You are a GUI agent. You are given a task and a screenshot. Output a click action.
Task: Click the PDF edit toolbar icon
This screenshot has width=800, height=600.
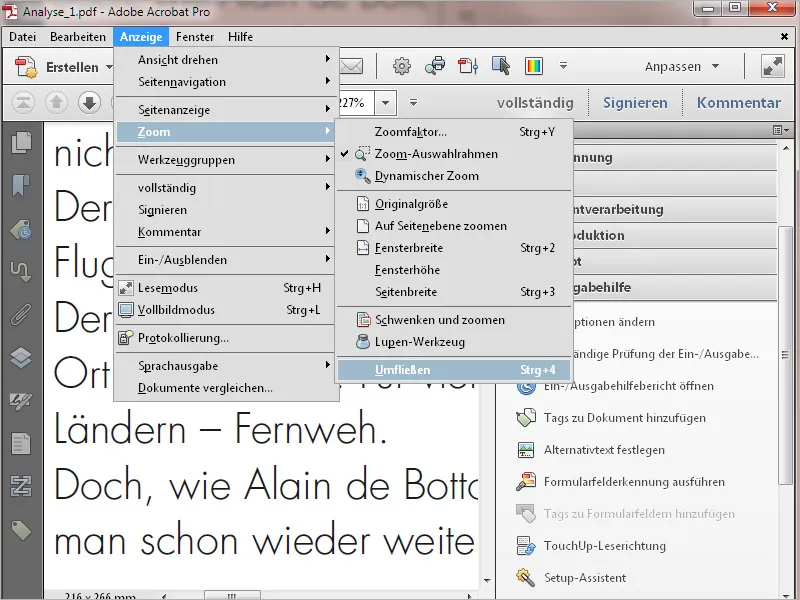[468, 66]
